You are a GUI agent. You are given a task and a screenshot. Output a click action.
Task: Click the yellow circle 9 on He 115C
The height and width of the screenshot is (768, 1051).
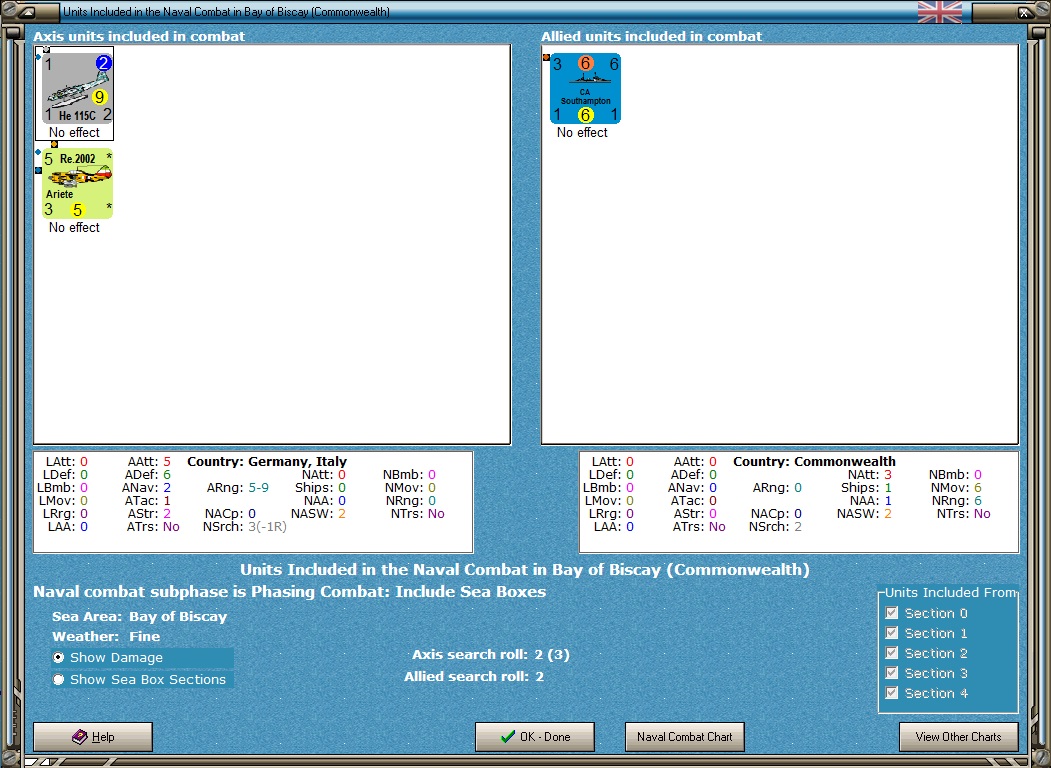pos(99,97)
